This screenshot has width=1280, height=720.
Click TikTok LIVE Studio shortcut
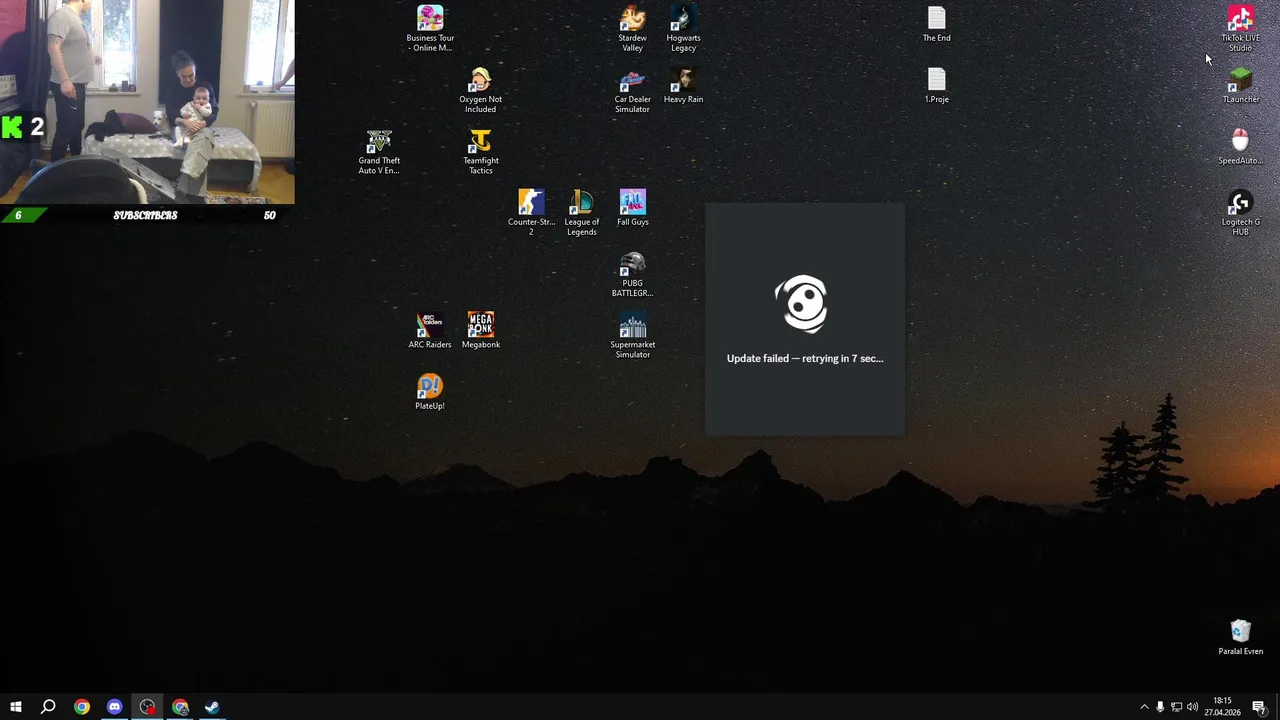click(1240, 28)
